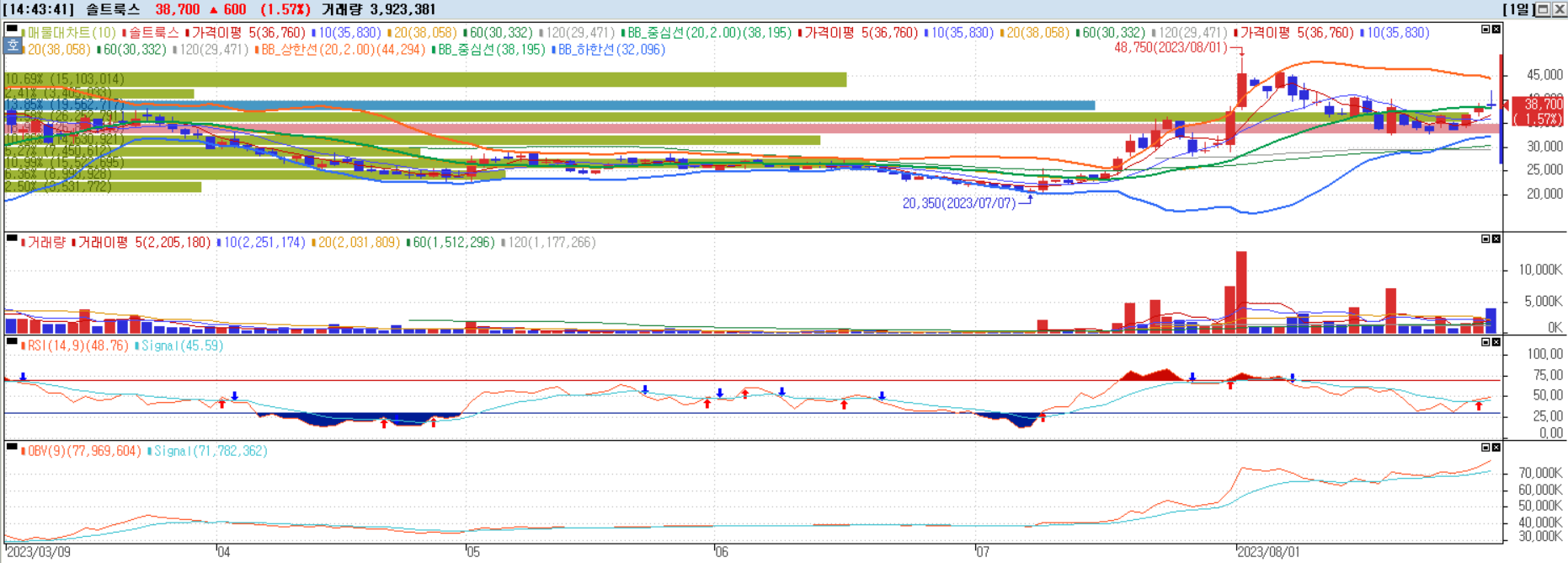Image resolution: width=1568 pixels, height=563 pixels.
Task: Click the red current price tag 38,700
Action: click(1539, 111)
